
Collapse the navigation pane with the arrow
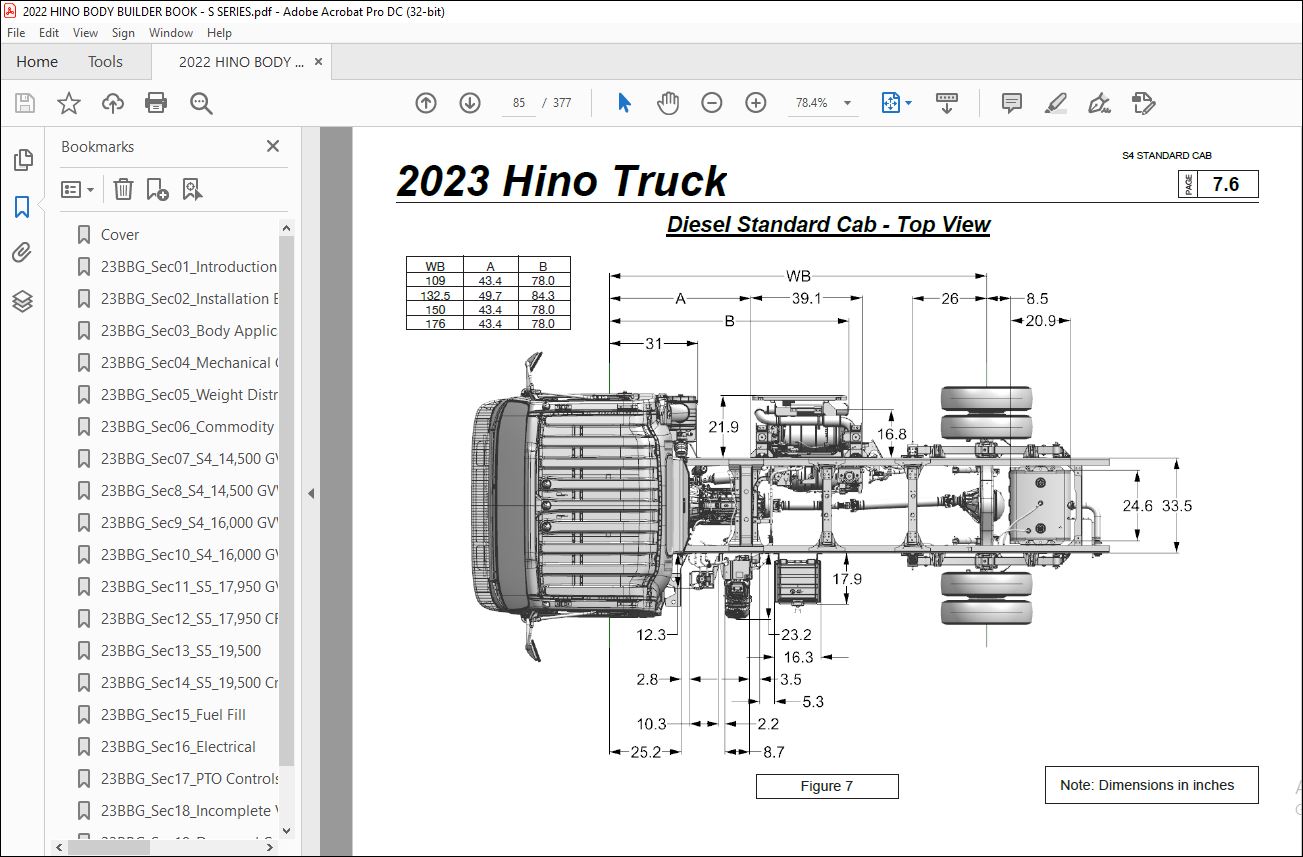[311, 493]
